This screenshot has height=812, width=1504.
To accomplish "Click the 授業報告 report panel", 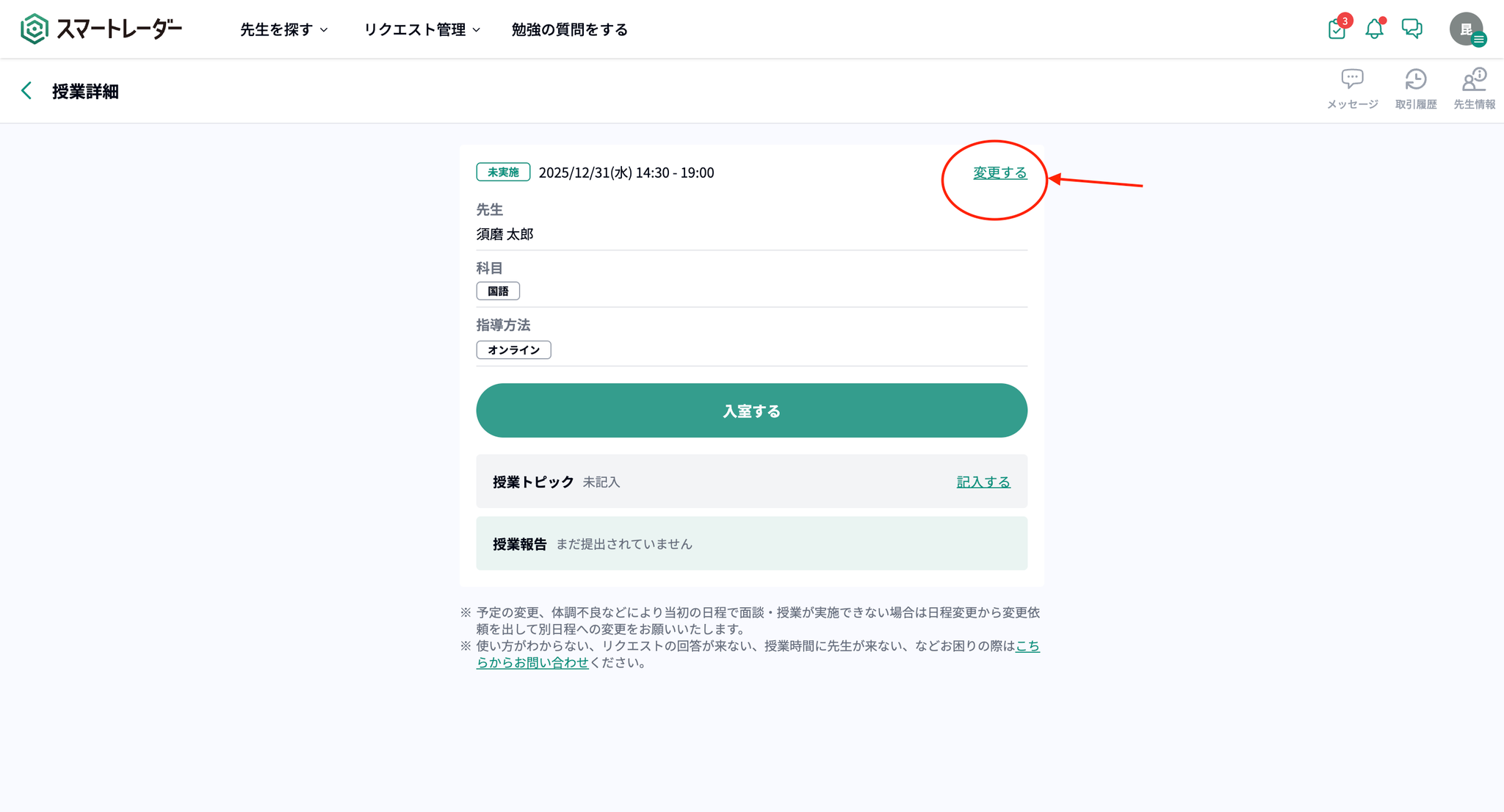I will coord(751,543).
